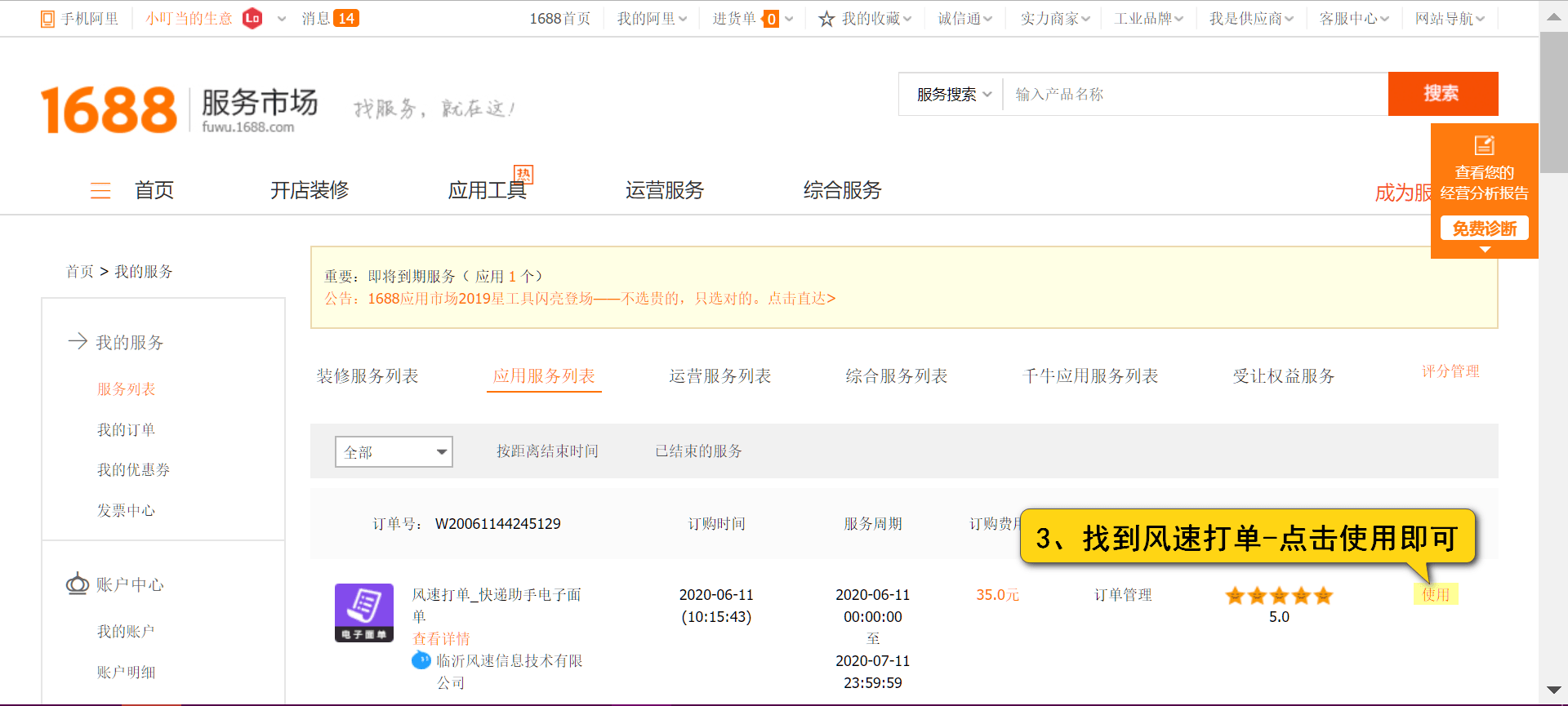Open the message count badge 14
The width and height of the screenshot is (1568, 706).
pos(346,18)
